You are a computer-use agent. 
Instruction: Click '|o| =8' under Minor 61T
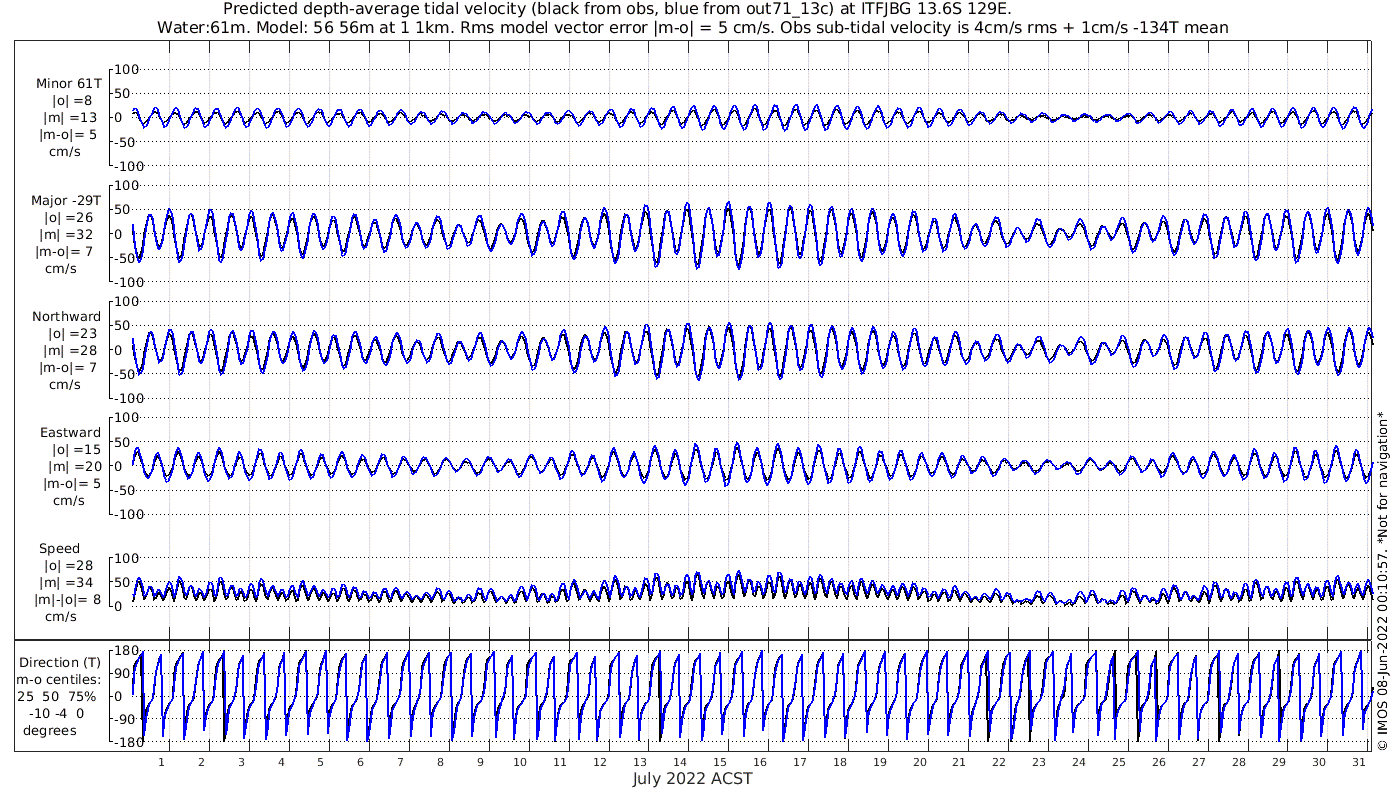(x=72, y=101)
